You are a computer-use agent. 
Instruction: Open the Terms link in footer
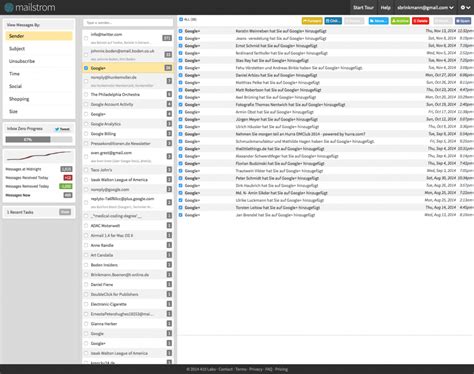pyautogui.click(x=241, y=369)
